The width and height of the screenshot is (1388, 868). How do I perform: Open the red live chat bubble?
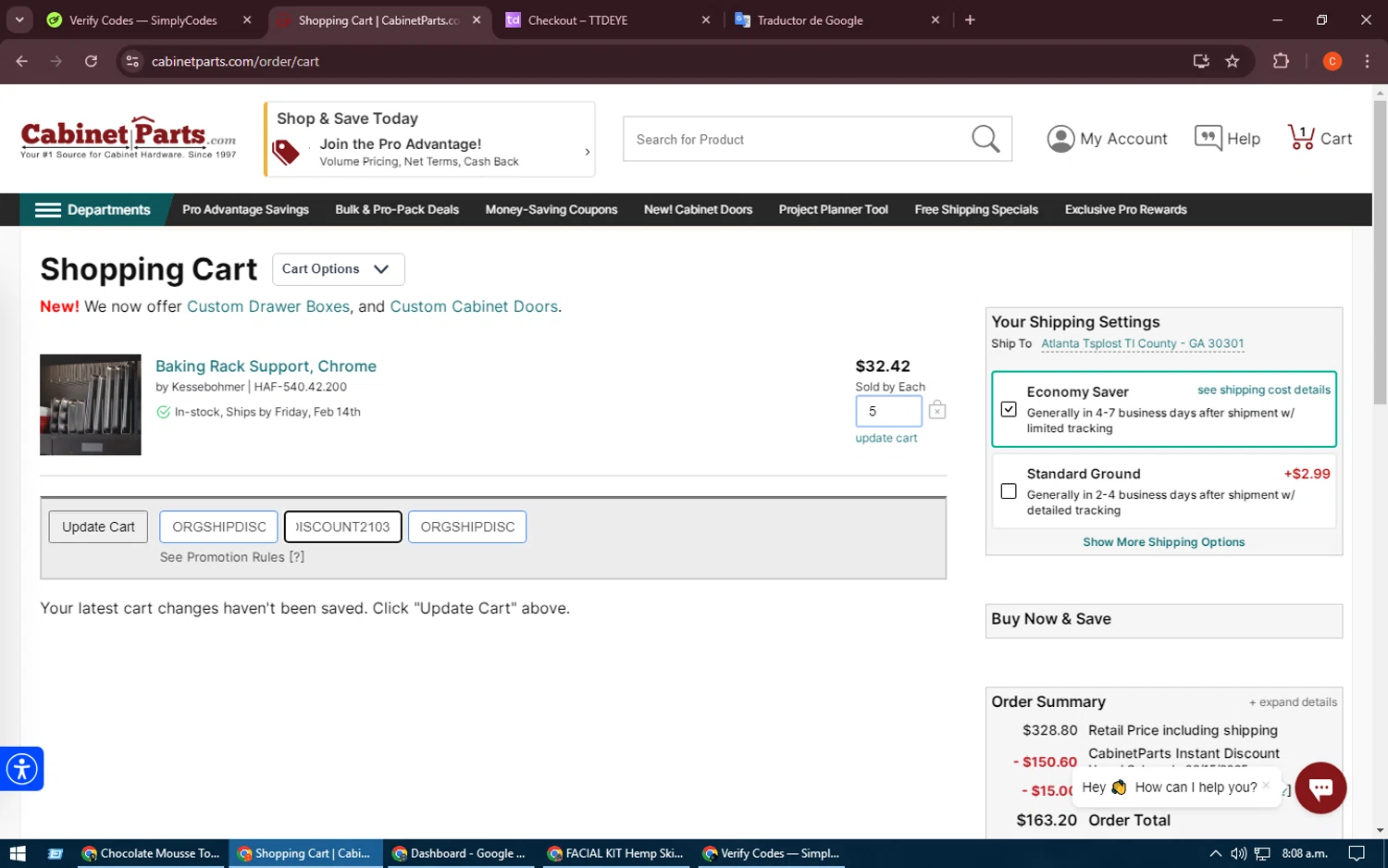(1320, 787)
